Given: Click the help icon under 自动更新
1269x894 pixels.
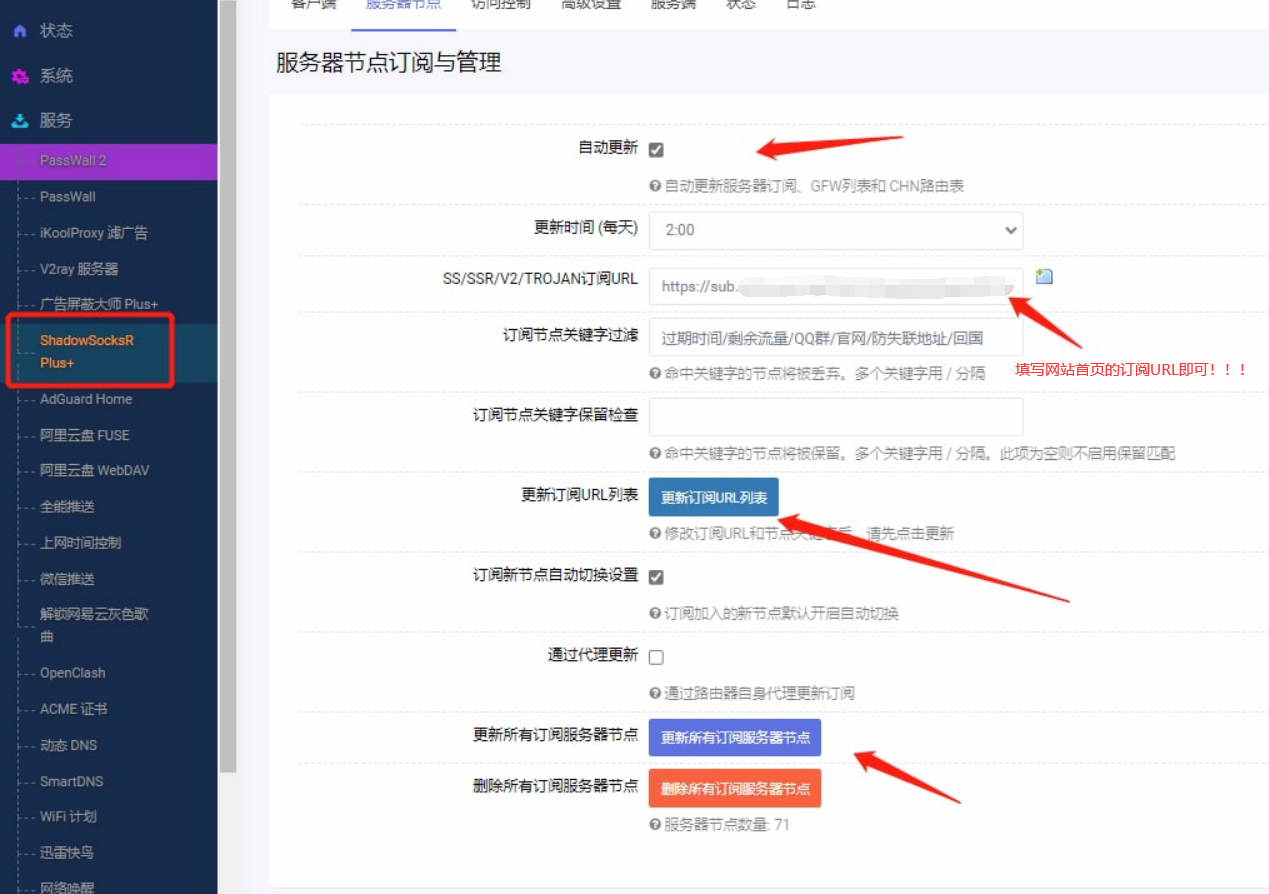Looking at the screenshot, I should (x=655, y=186).
